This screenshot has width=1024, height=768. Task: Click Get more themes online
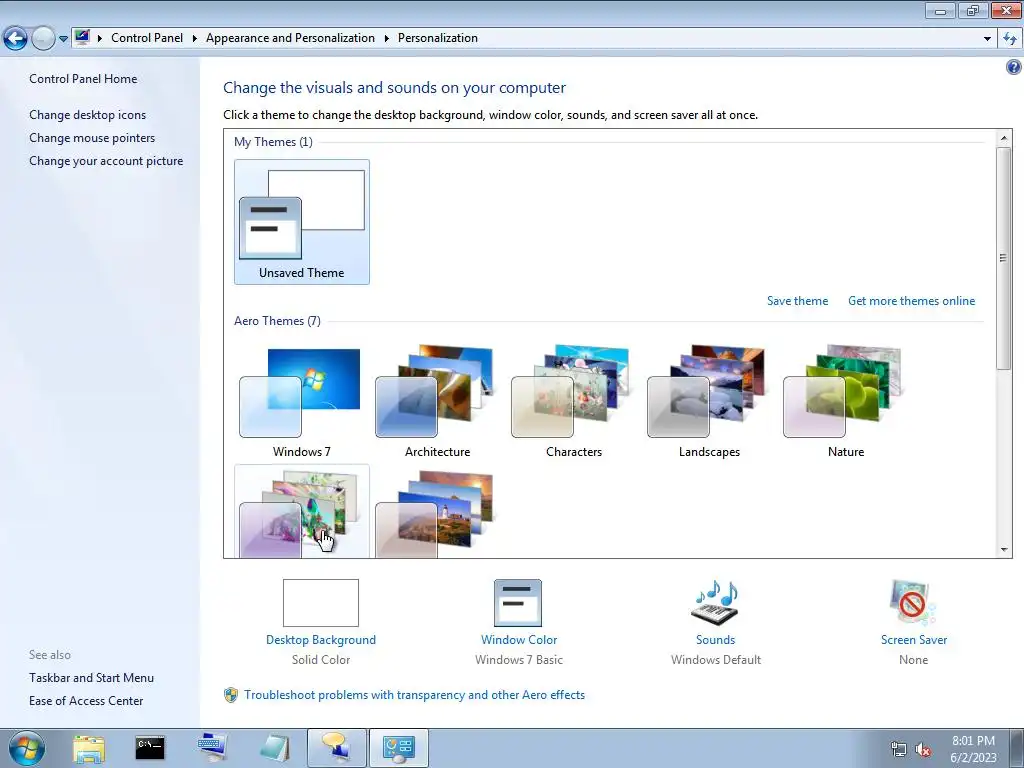[911, 301]
